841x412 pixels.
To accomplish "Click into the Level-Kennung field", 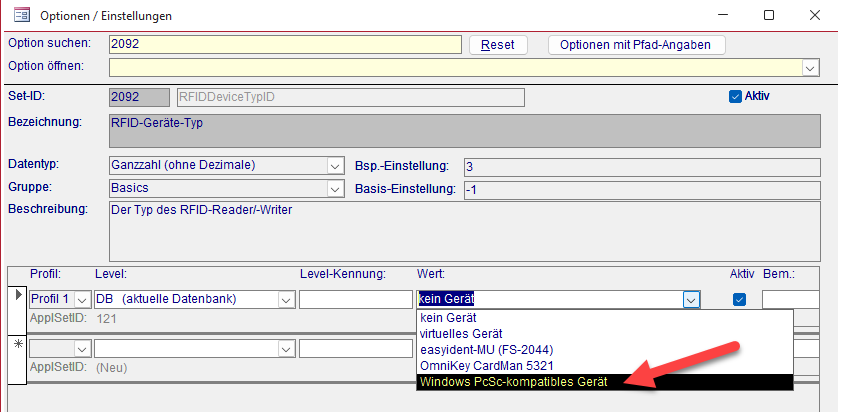I will (353, 299).
